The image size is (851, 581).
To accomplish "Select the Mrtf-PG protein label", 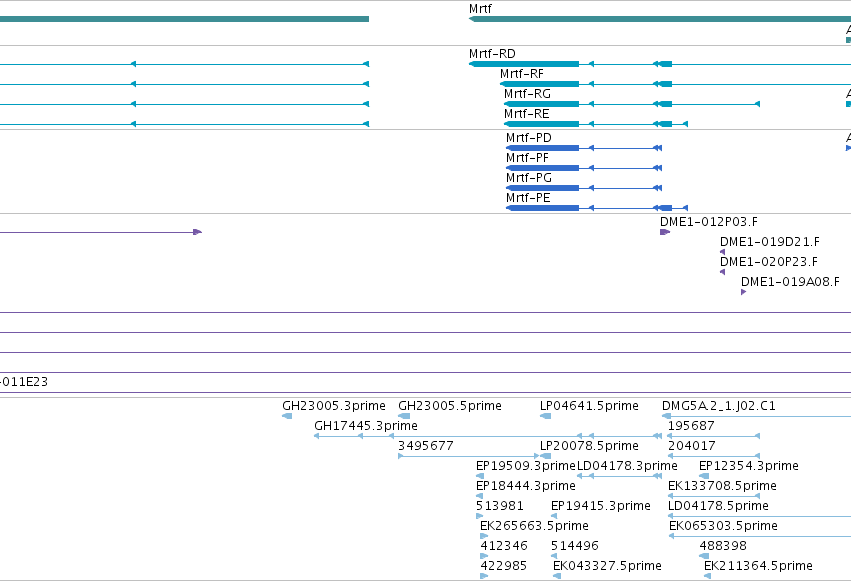I will click(529, 178).
